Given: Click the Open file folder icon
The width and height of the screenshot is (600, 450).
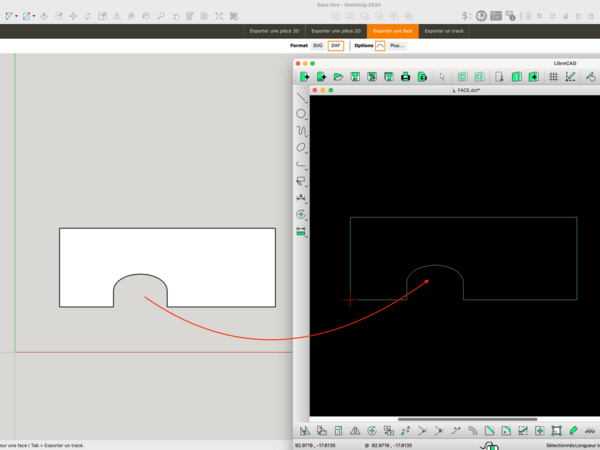Looking at the screenshot, I should coord(338,77).
